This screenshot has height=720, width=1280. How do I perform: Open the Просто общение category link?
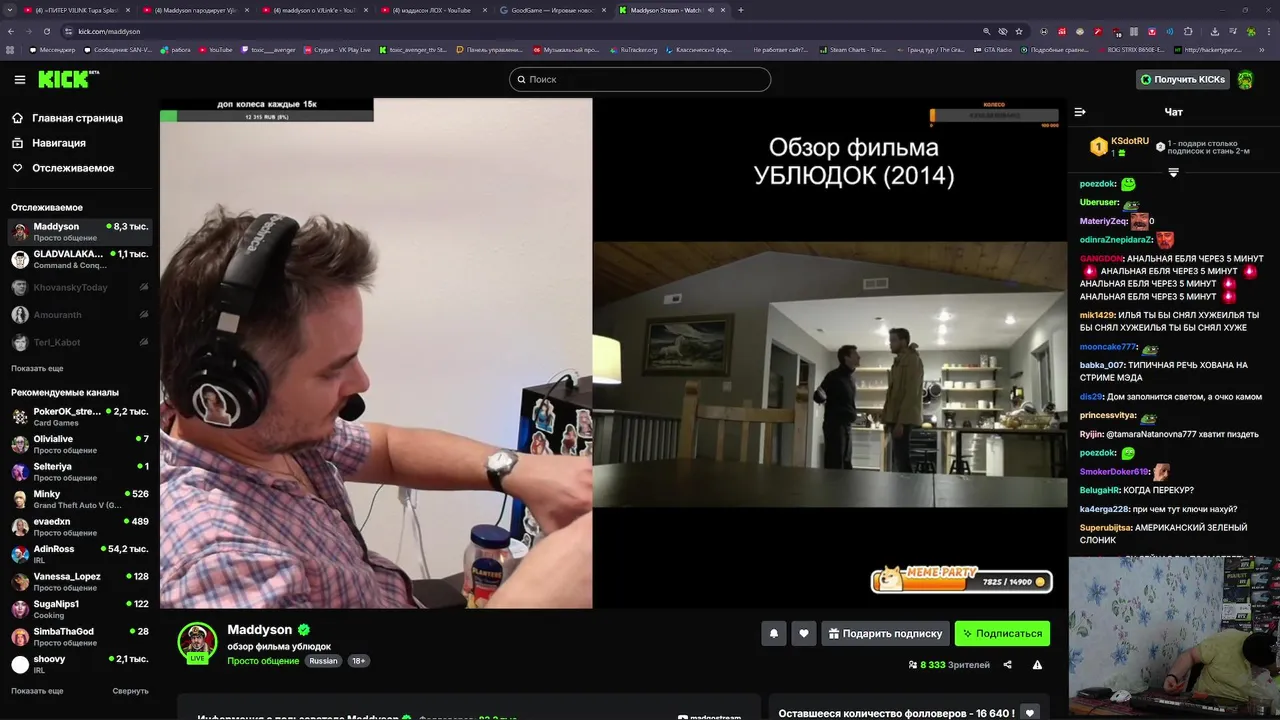[x=263, y=661]
